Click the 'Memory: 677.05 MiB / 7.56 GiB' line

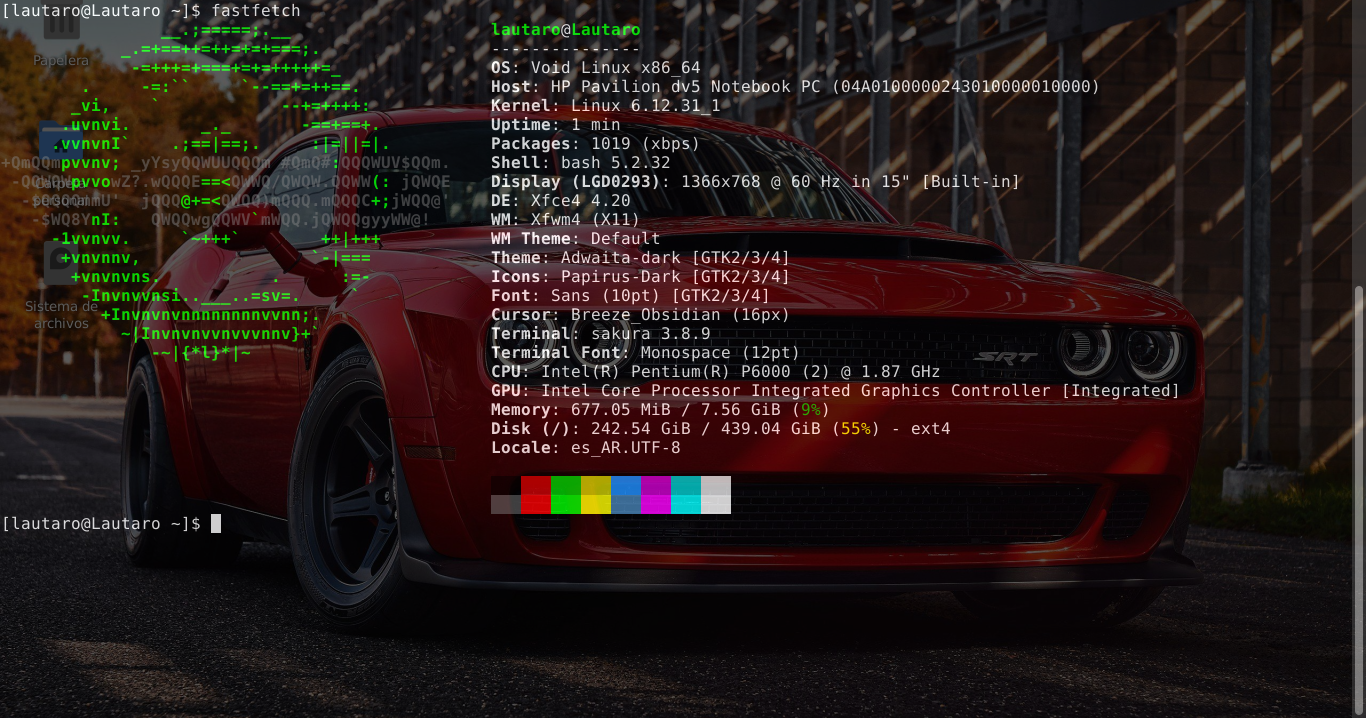coord(661,409)
